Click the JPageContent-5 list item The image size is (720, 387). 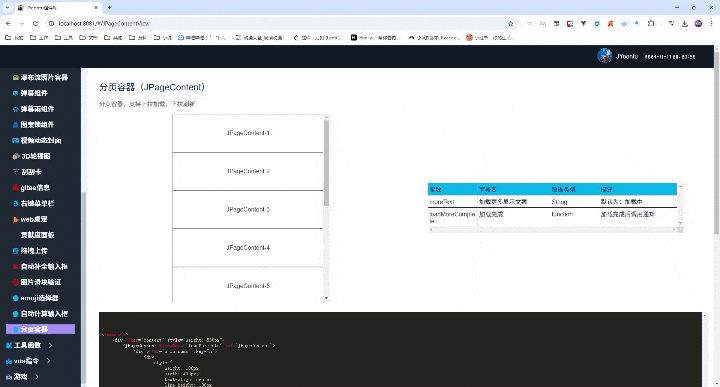click(x=248, y=285)
